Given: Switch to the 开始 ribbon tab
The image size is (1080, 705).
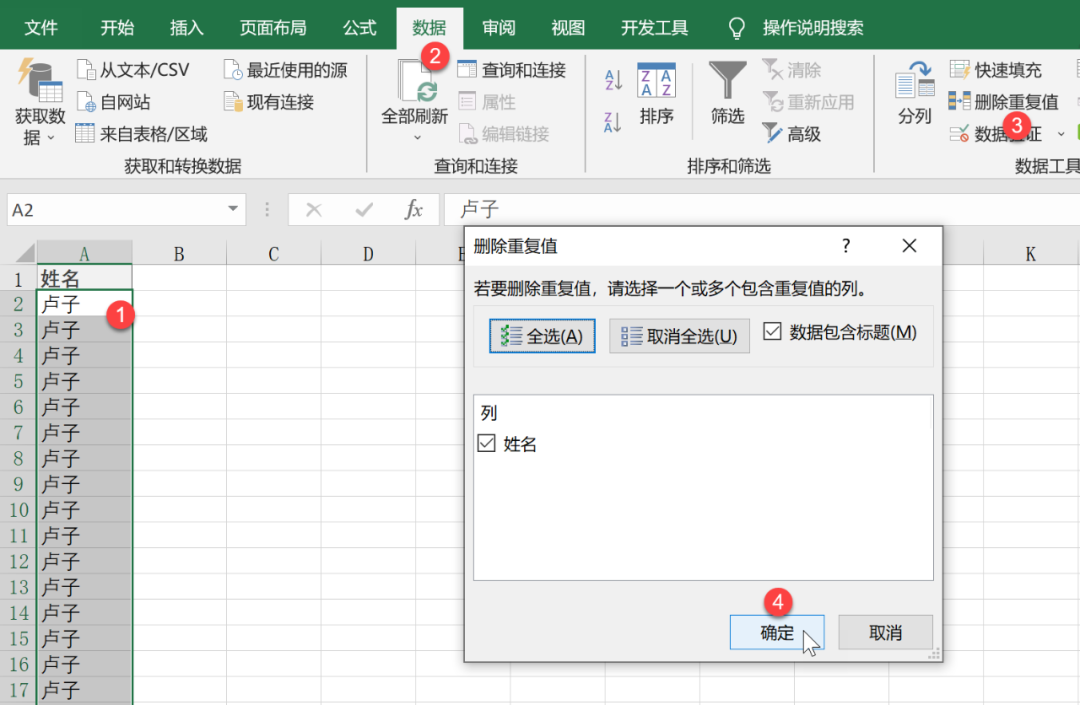Looking at the screenshot, I should click(116, 27).
